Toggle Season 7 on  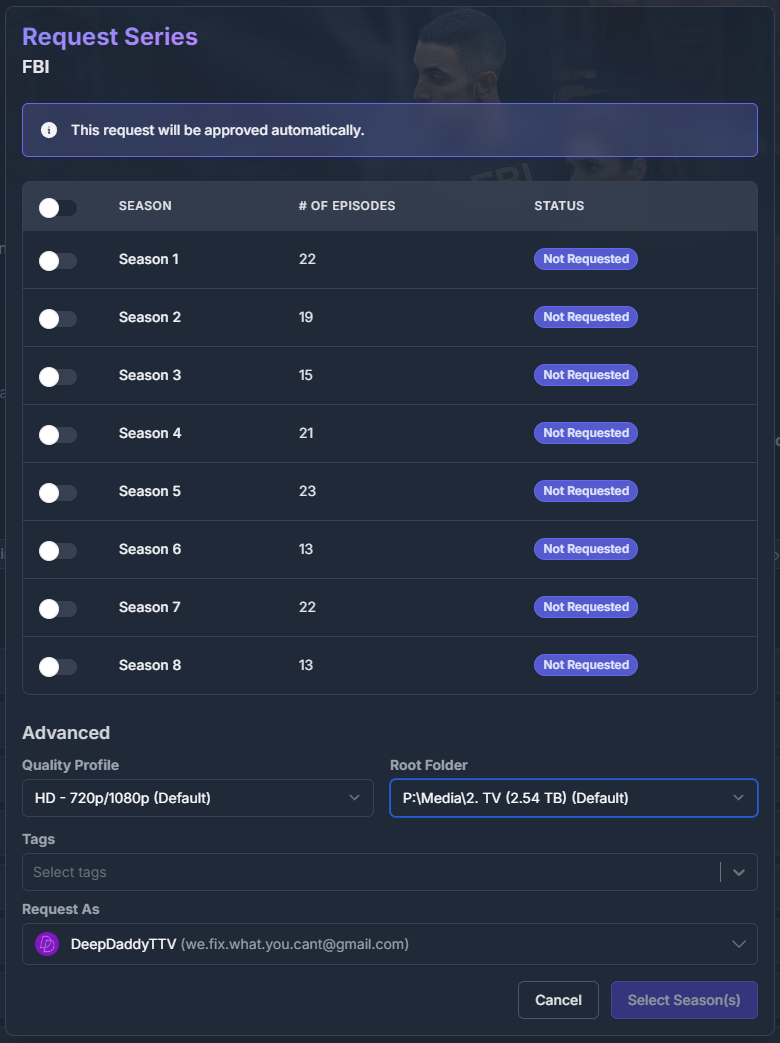tap(58, 608)
